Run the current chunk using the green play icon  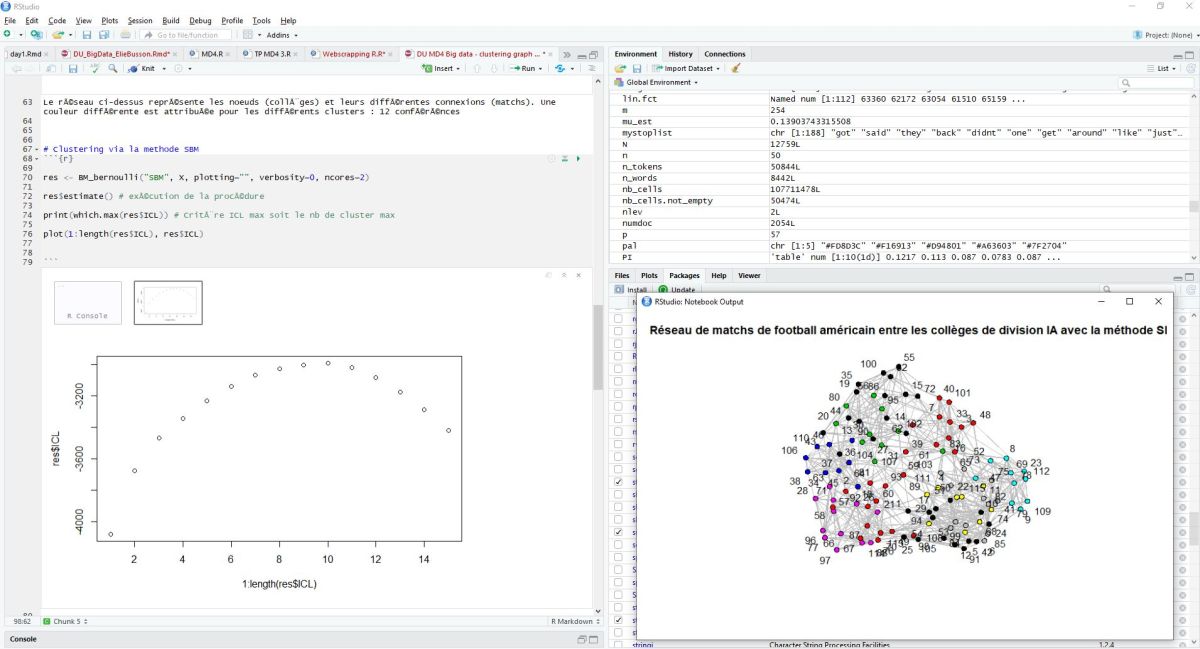pos(577,159)
